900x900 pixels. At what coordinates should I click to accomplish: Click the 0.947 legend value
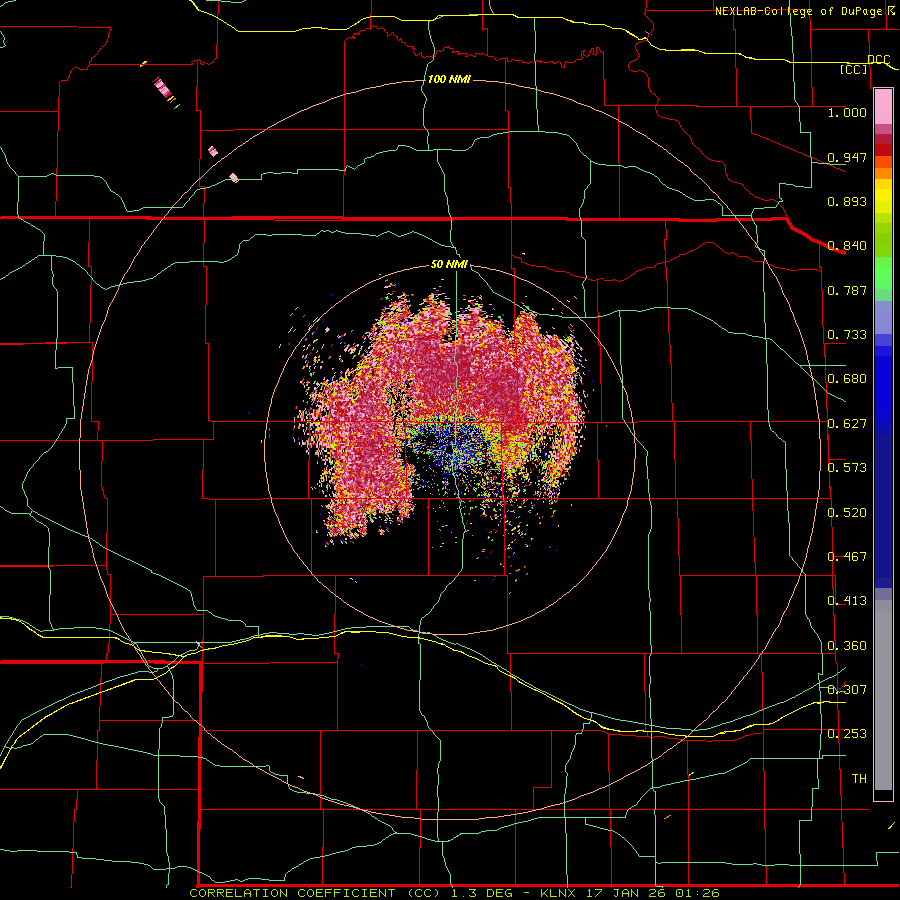point(847,157)
